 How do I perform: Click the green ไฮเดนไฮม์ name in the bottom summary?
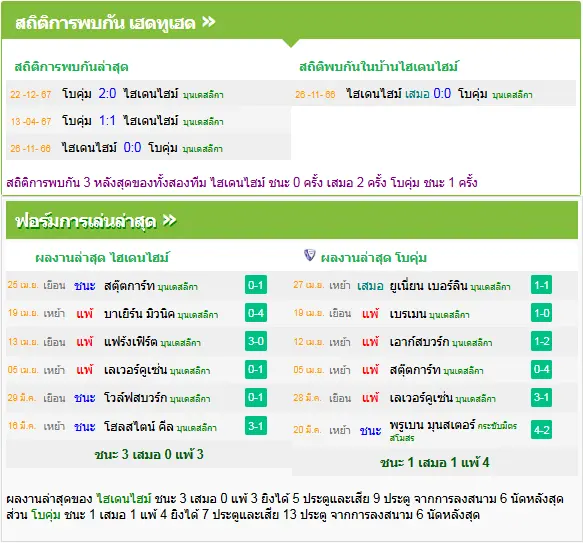click(x=123, y=498)
